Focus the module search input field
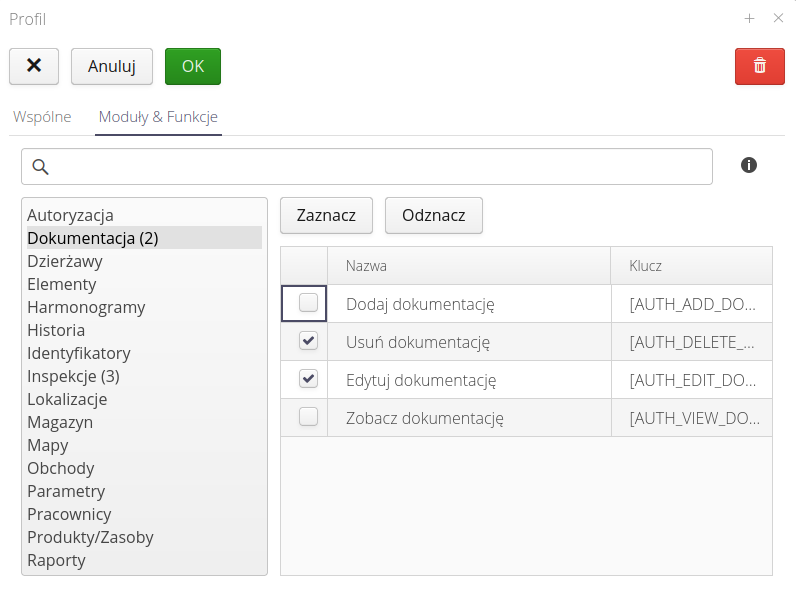Viewport: 796px width, 598px height. (x=380, y=167)
